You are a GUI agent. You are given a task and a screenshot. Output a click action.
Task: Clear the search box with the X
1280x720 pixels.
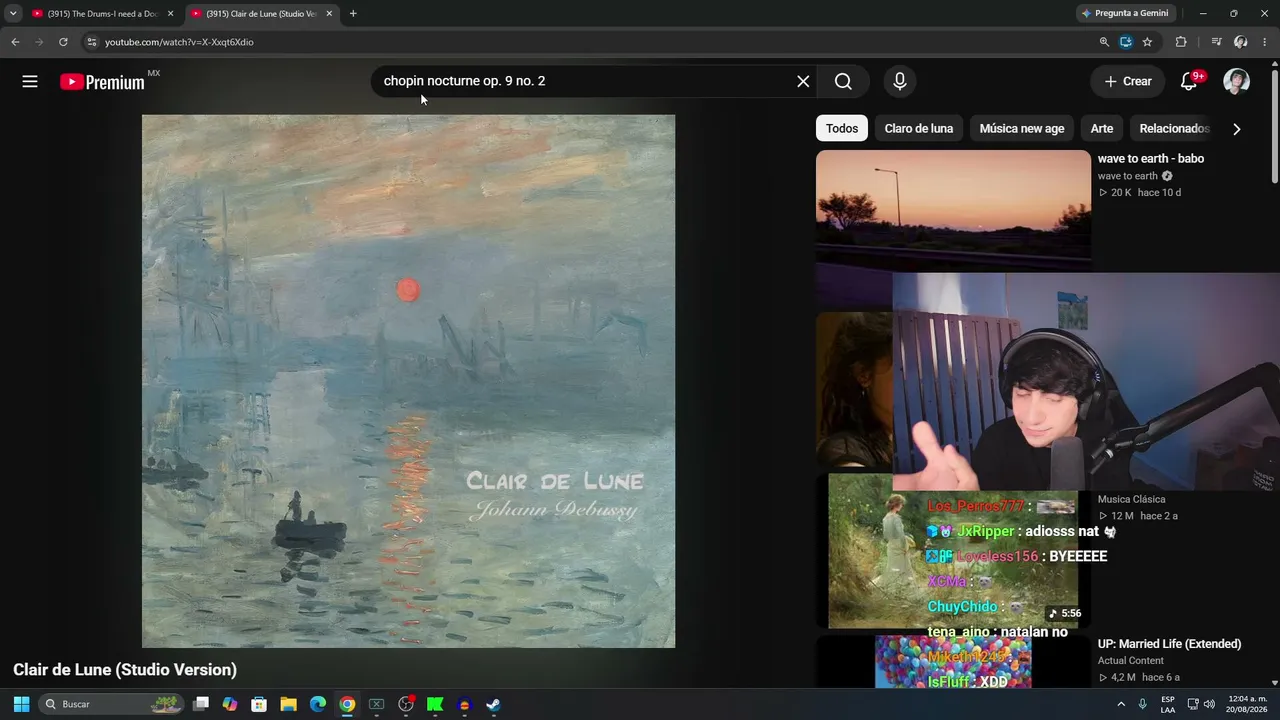click(x=803, y=82)
